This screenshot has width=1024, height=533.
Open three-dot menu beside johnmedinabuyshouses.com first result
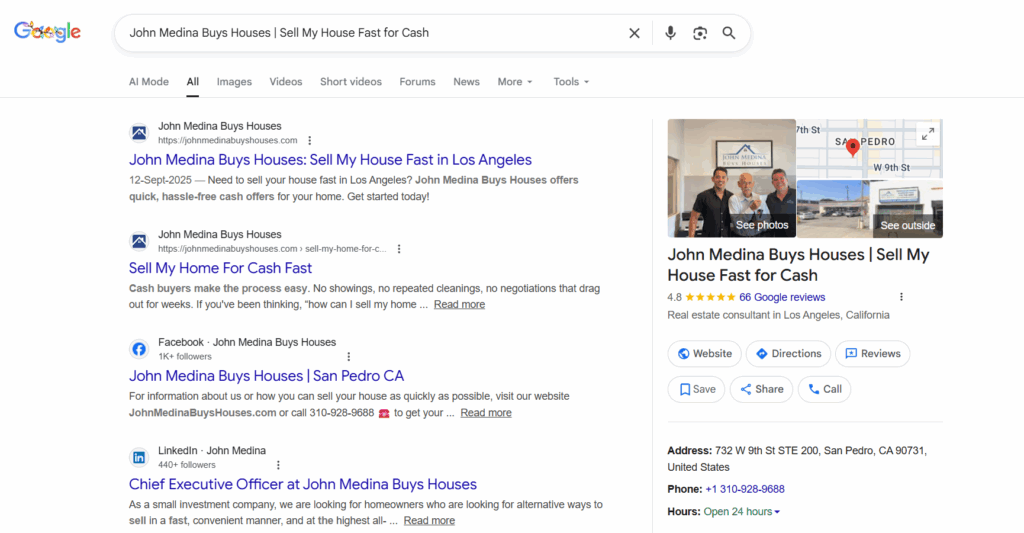310,141
